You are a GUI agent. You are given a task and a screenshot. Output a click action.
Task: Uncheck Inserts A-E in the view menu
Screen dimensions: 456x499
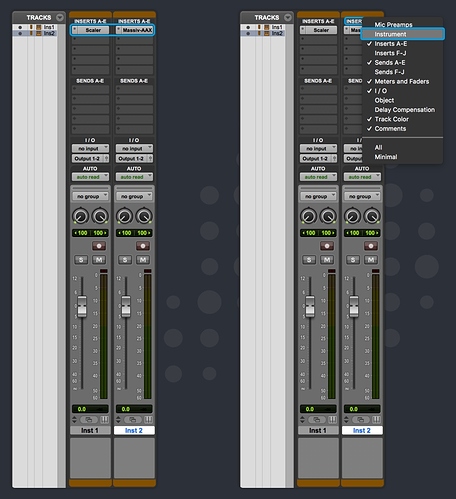click(402, 44)
